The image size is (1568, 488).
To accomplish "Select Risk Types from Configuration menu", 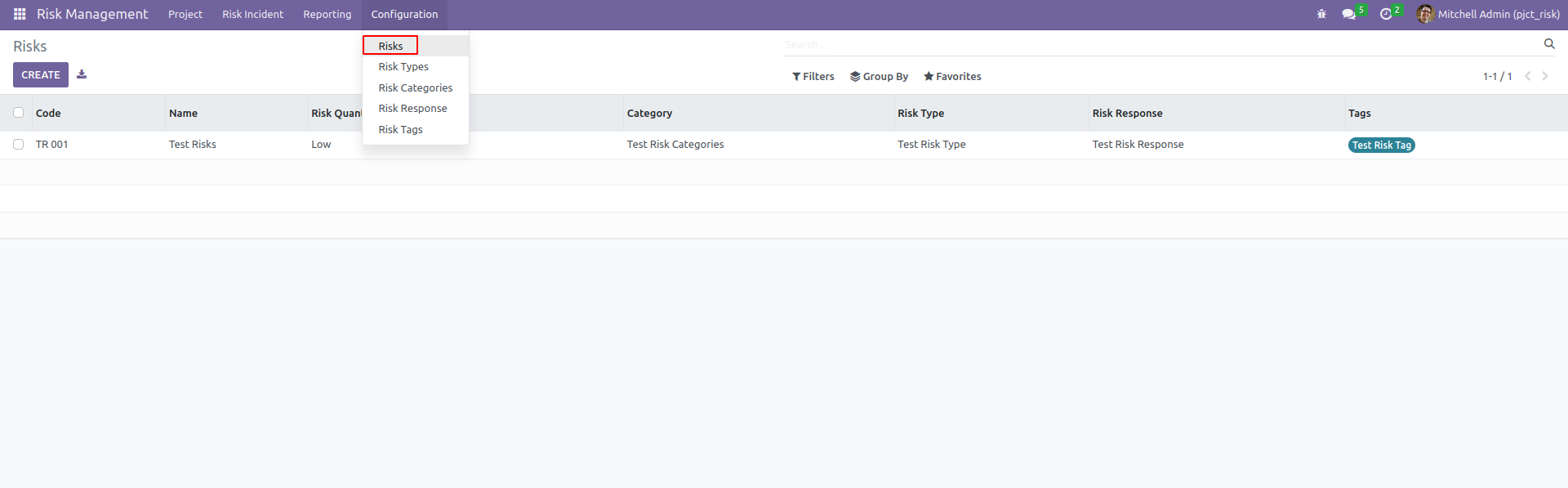I will tap(403, 67).
